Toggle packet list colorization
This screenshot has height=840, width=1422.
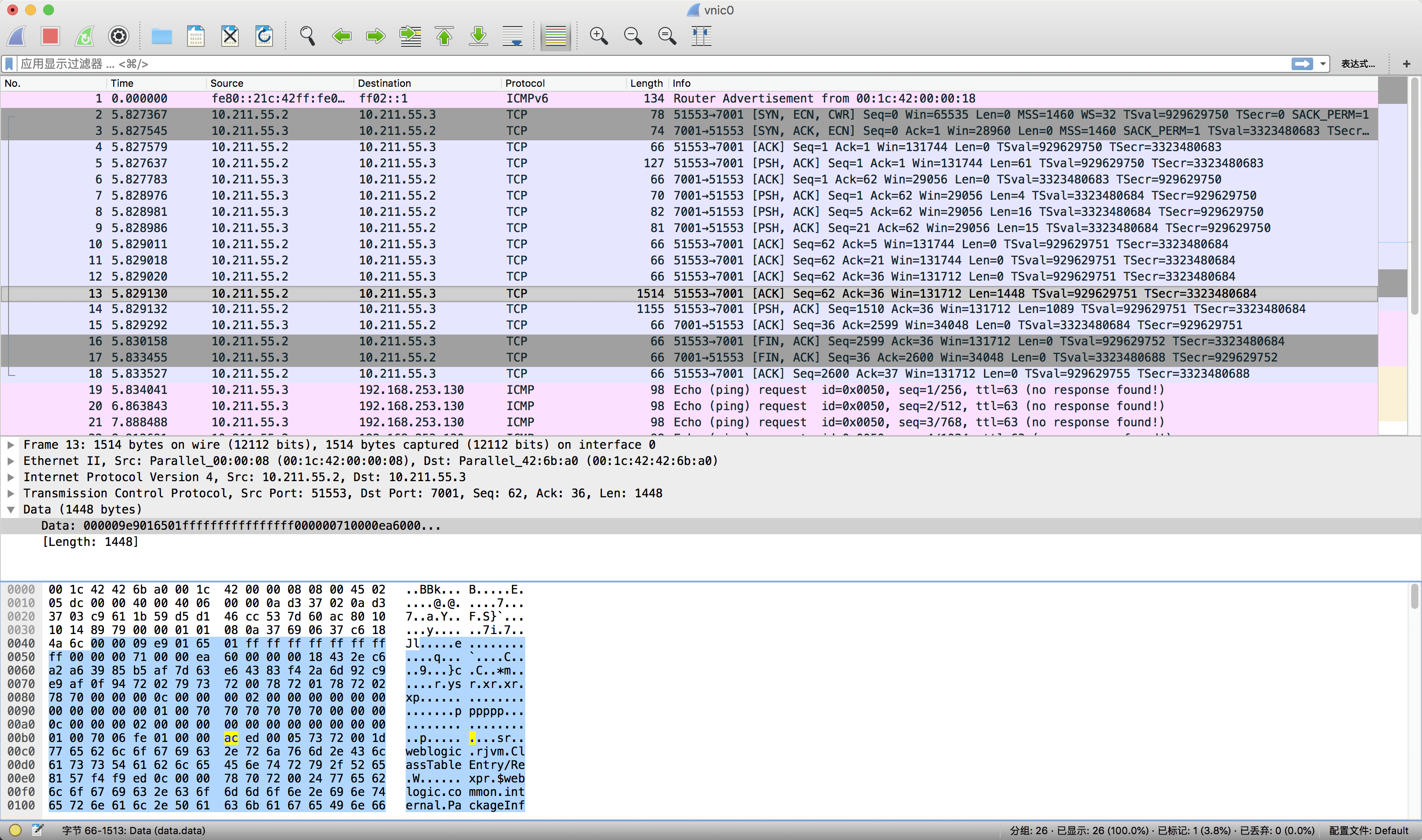pos(555,36)
